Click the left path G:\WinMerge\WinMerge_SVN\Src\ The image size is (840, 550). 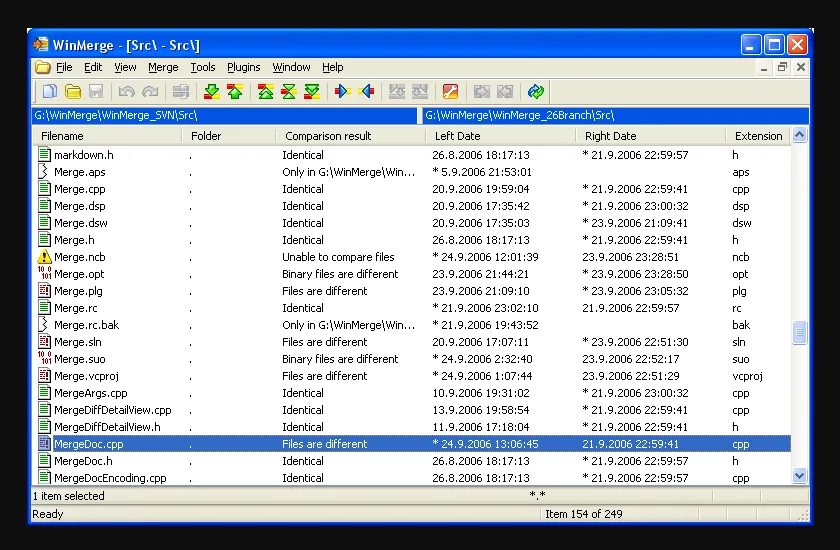coord(116,115)
